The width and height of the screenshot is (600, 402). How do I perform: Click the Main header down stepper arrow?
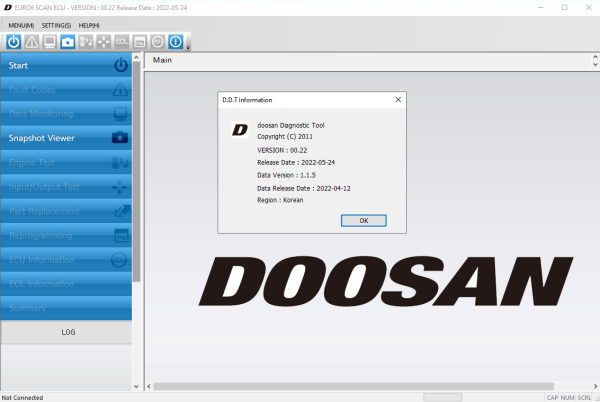click(x=595, y=65)
